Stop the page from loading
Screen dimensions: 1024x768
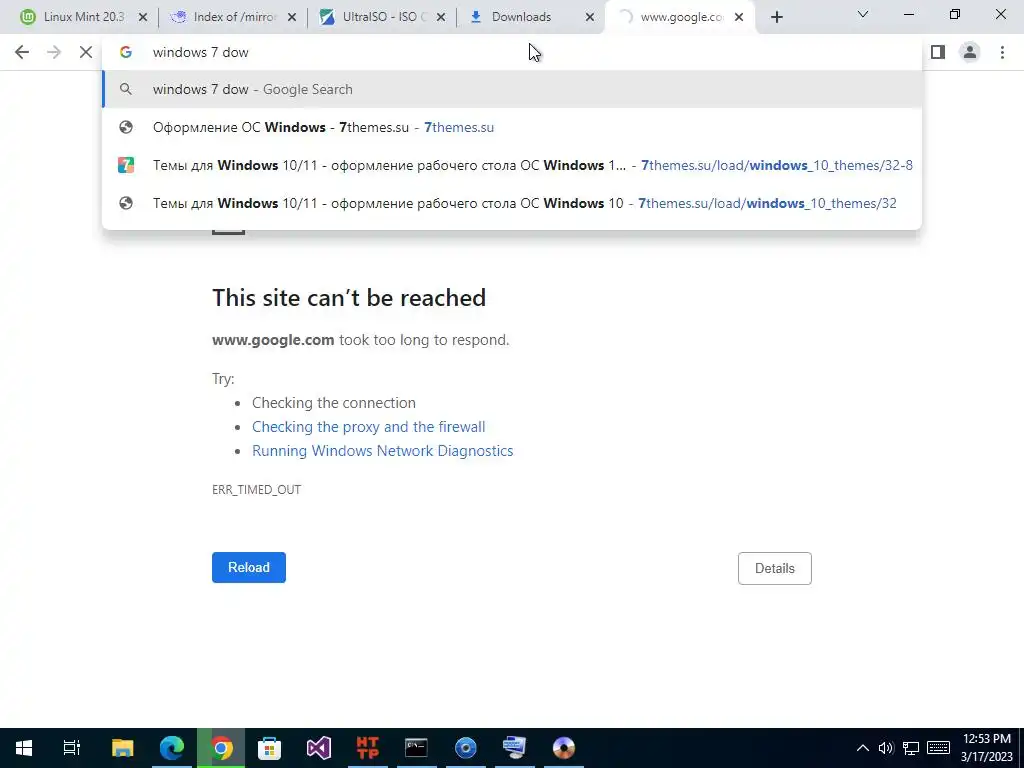(x=86, y=52)
